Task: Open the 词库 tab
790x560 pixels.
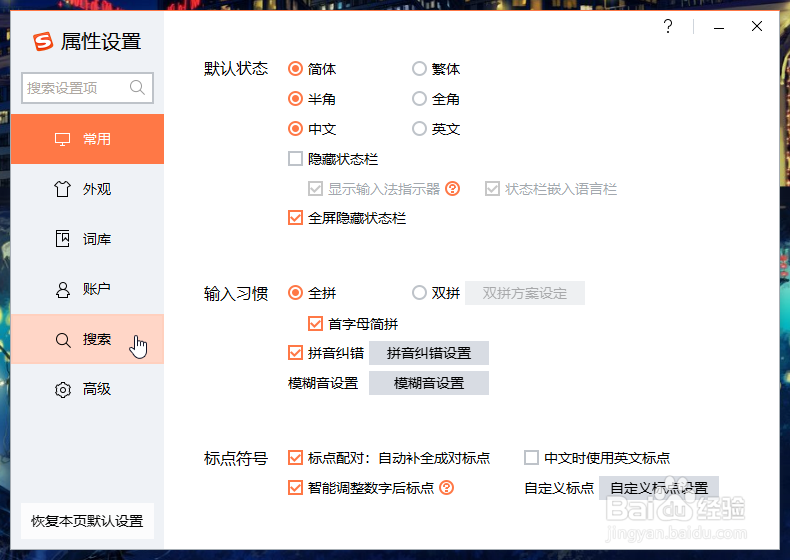Action: [87, 239]
